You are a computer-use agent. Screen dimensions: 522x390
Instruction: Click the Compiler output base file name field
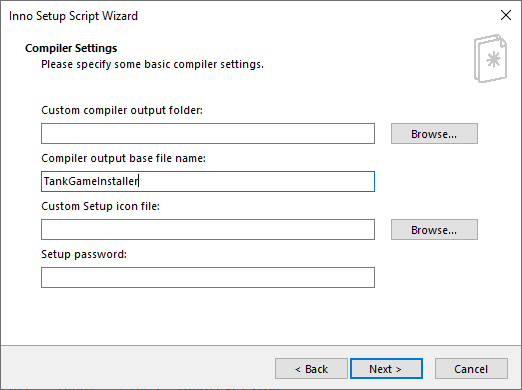pyautogui.click(x=208, y=182)
